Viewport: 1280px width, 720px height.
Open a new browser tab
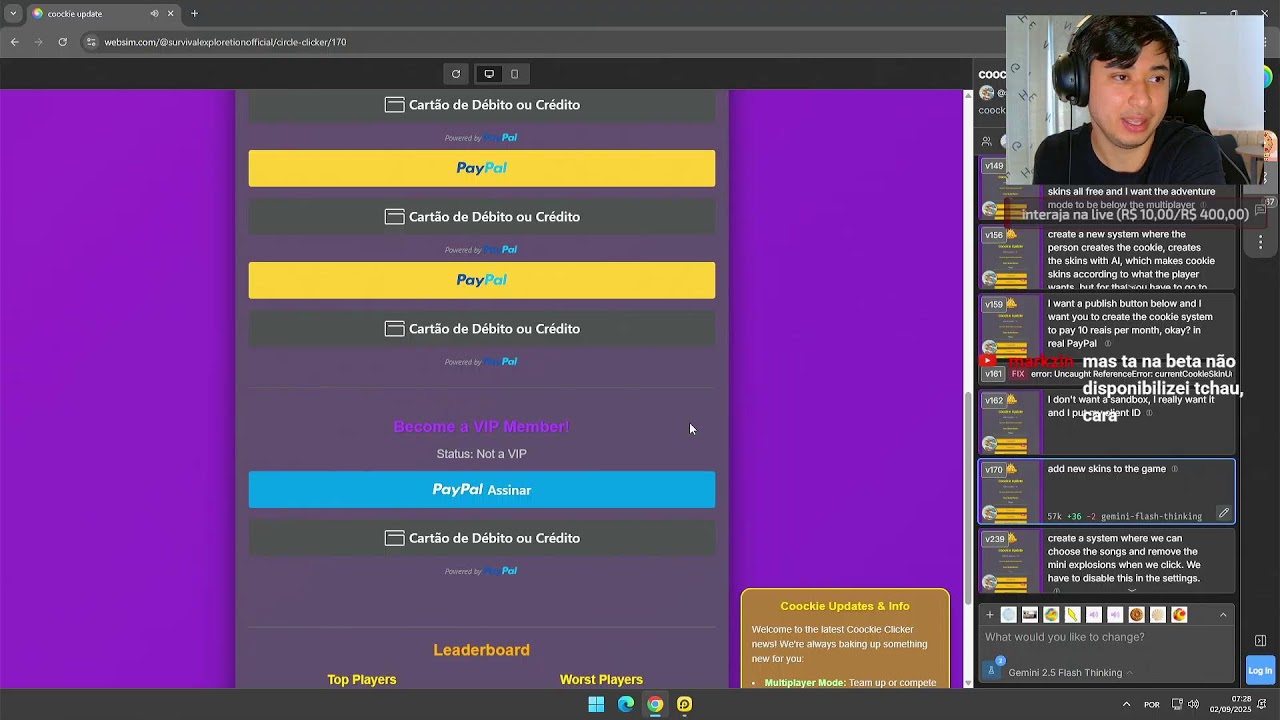click(194, 14)
